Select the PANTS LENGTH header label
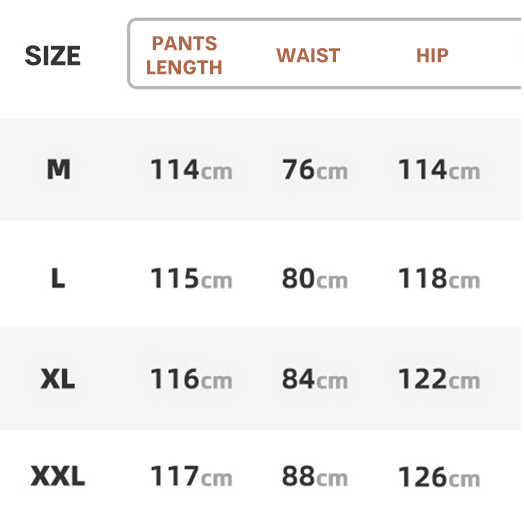Image resolution: width=524 pixels, height=529 pixels. [x=184, y=55]
